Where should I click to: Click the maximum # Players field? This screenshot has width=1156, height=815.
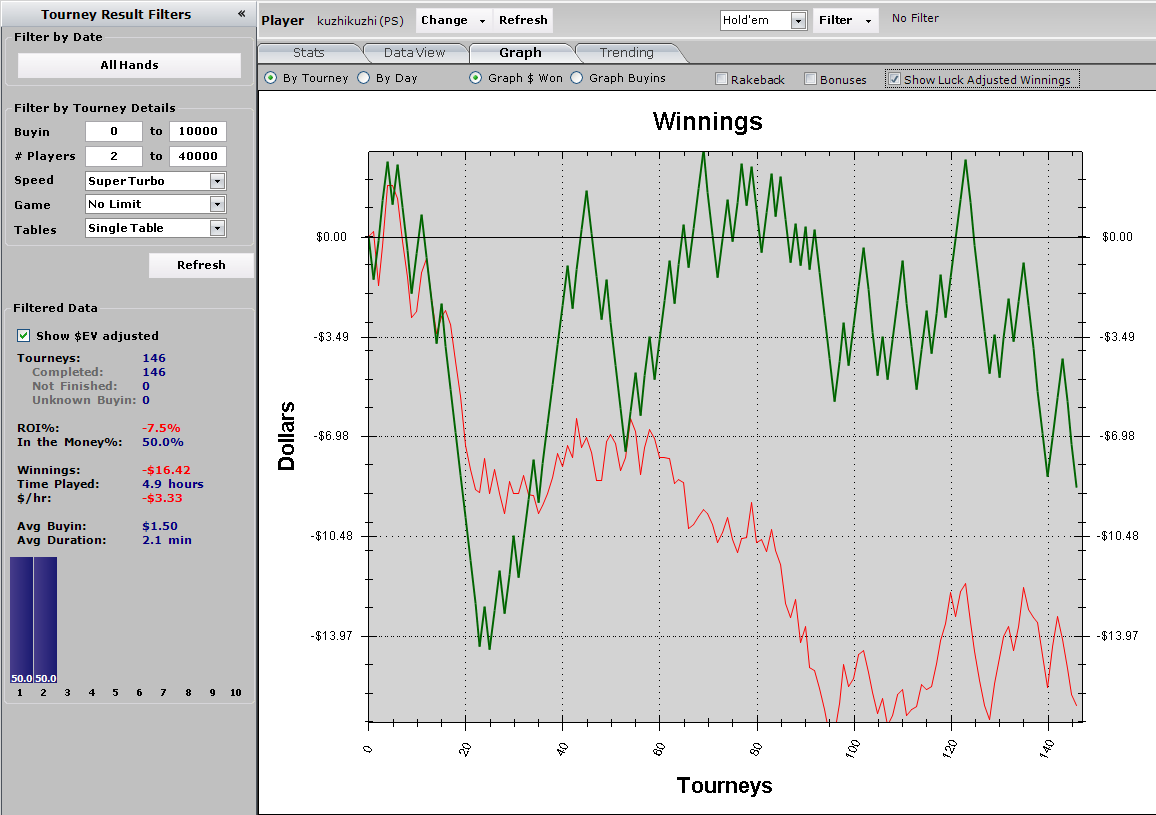click(x=197, y=156)
